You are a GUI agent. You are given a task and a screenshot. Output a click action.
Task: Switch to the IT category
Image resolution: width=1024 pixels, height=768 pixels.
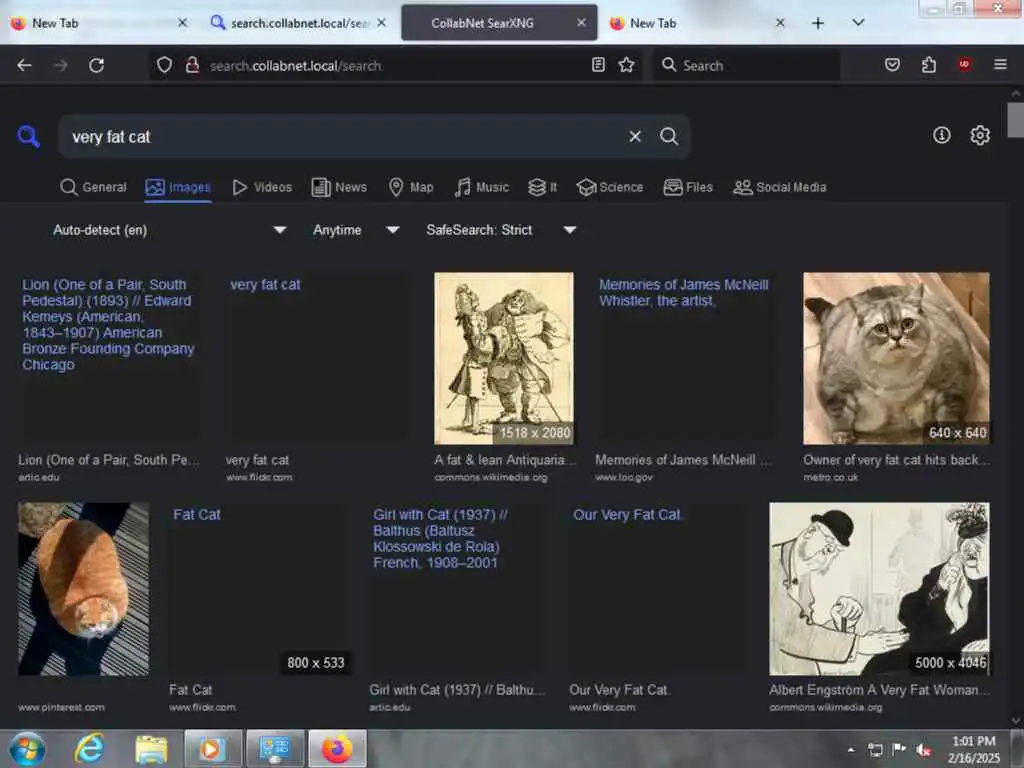[x=542, y=187]
